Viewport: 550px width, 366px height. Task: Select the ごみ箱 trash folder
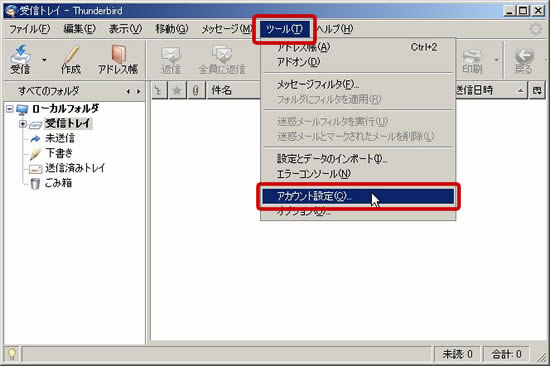point(58,183)
